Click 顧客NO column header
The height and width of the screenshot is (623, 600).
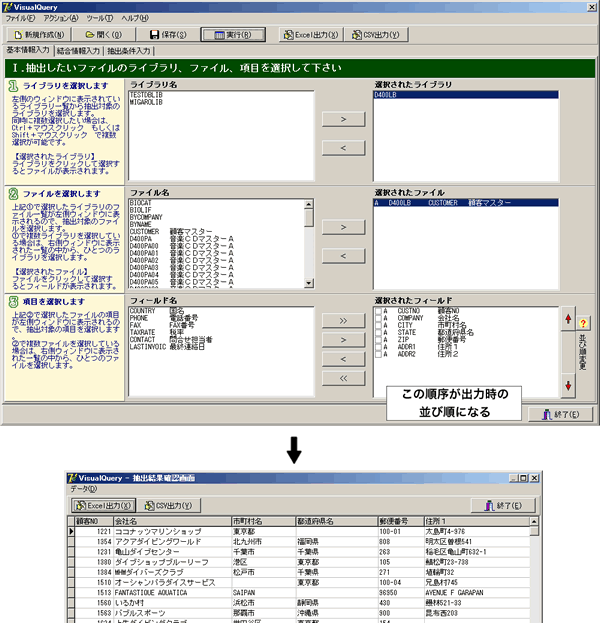(x=94, y=521)
